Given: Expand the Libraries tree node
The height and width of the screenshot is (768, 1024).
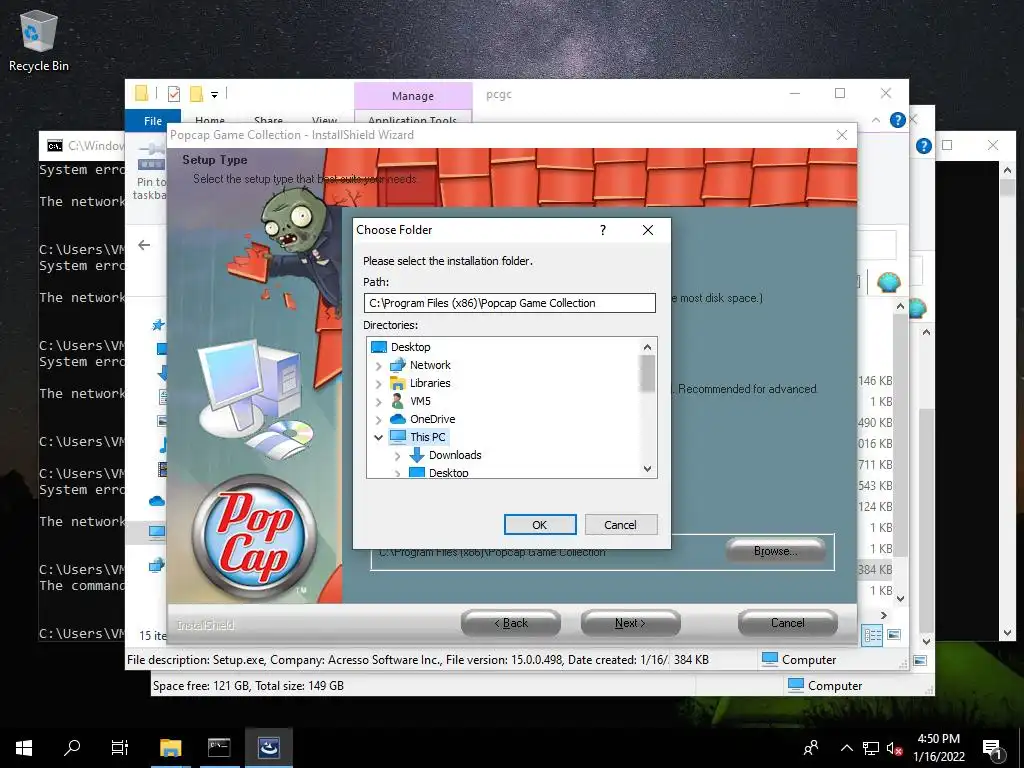Looking at the screenshot, I should click(379, 384).
